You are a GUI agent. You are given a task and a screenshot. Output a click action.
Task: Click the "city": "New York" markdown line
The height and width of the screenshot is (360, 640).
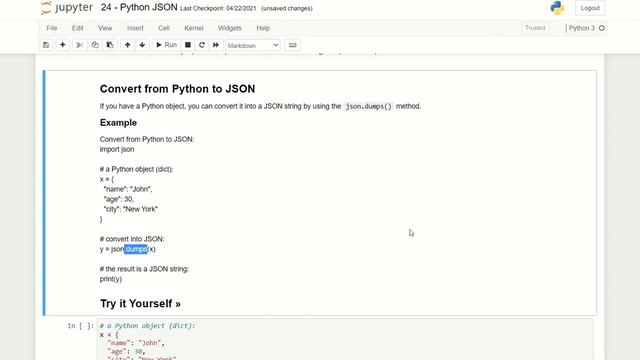pos(131,209)
